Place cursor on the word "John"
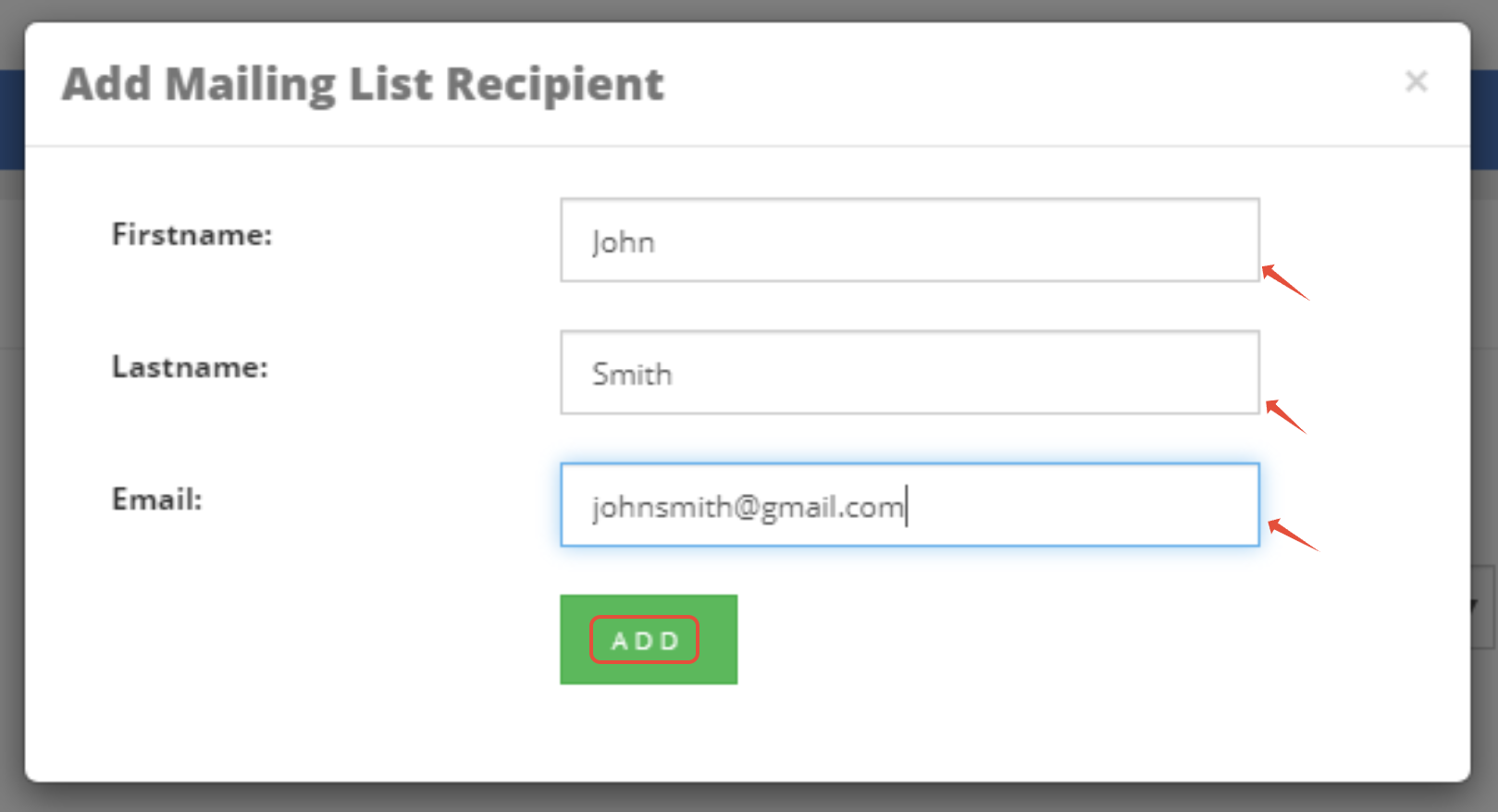Image resolution: width=1498 pixels, height=812 pixels. [x=623, y=242]
